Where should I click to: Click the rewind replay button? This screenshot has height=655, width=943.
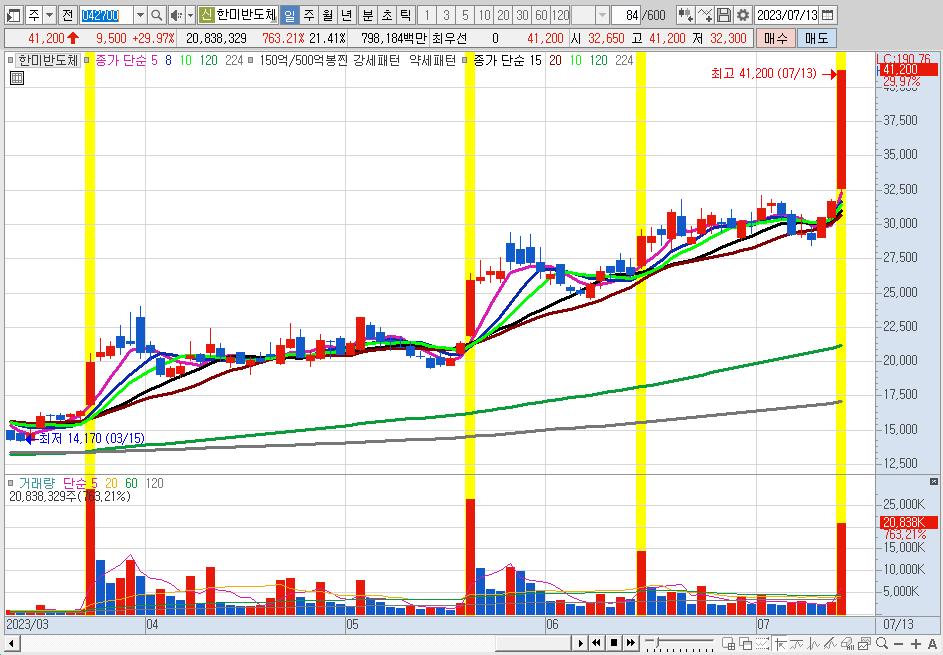[x=596, y=643]
